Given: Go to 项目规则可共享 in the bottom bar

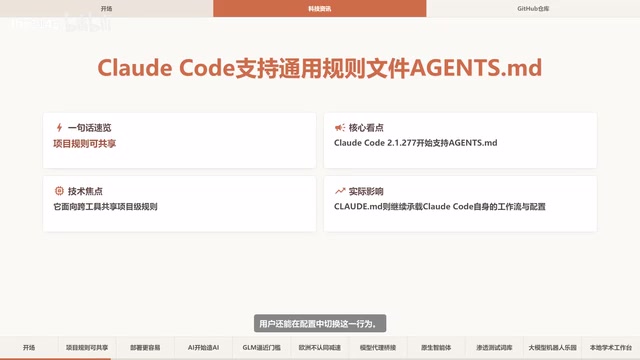Looking at the screenshot, I should (87, 348).
